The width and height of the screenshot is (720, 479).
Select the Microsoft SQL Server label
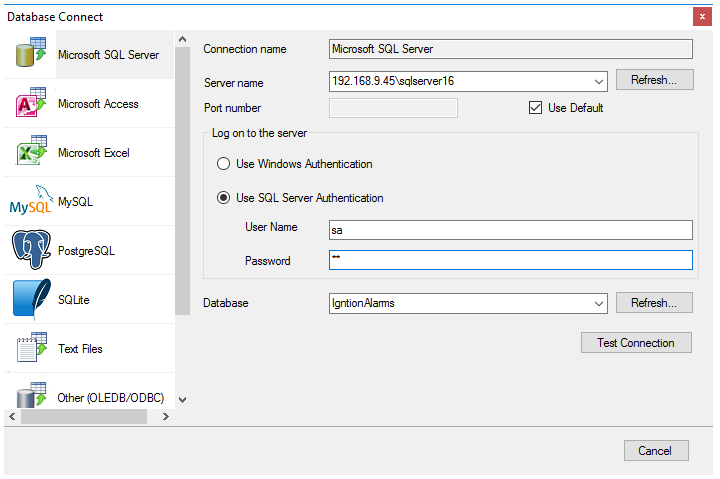108,55
